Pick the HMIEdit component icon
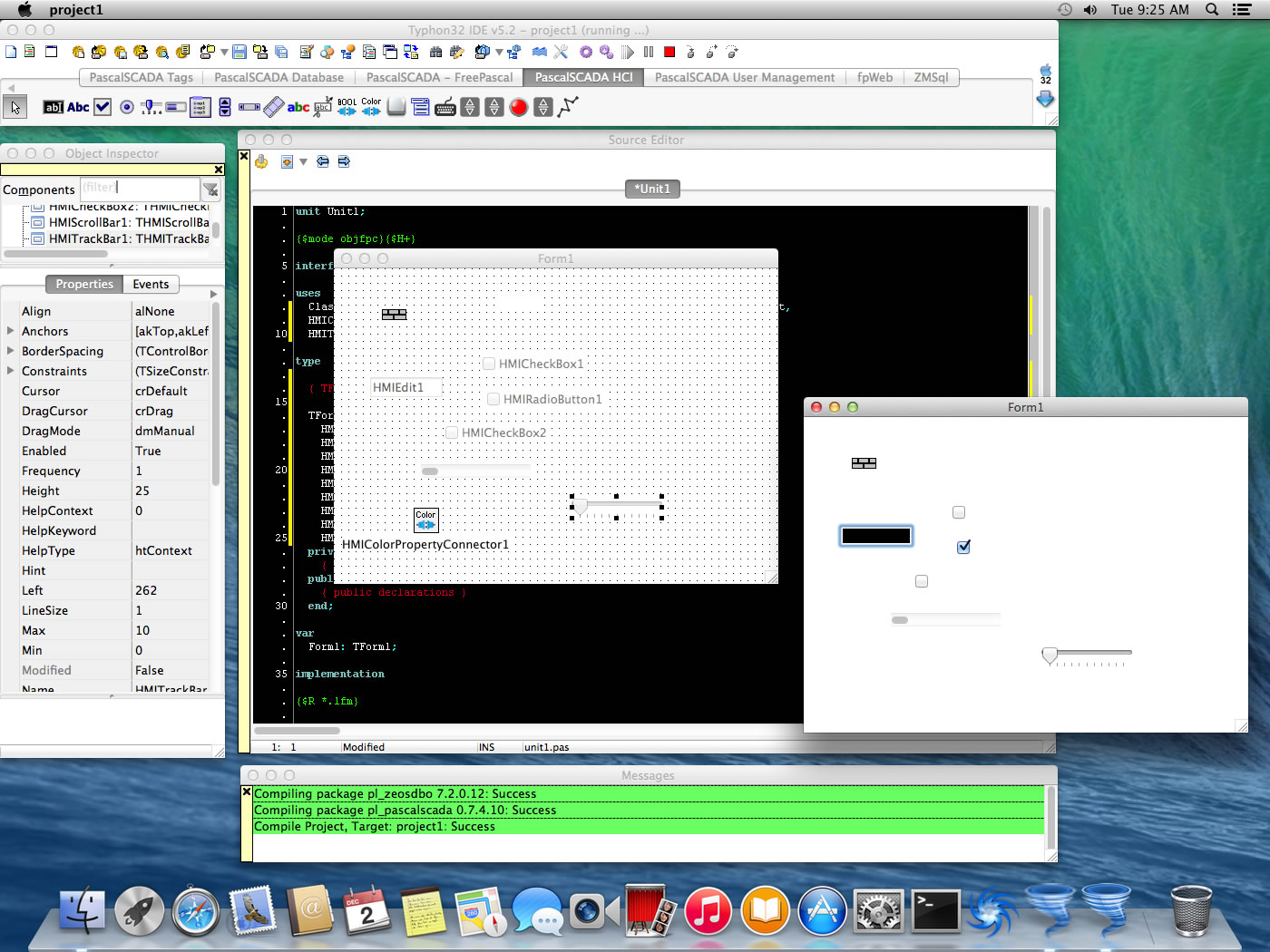This screenshot has width=1270, height=952. [x=54, y=107]
